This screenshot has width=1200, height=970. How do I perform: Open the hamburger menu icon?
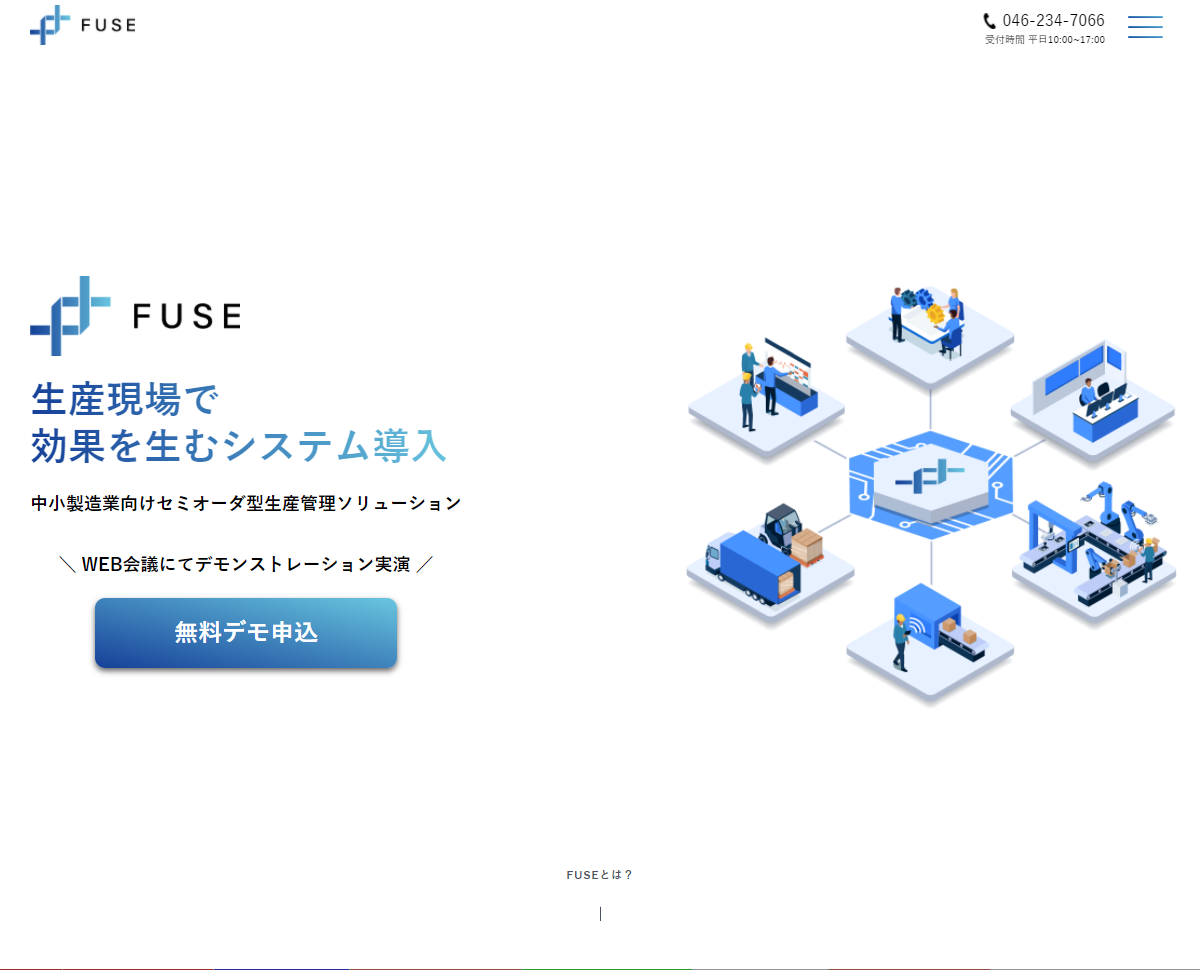pyautogui.click(x=1145, y=27)
